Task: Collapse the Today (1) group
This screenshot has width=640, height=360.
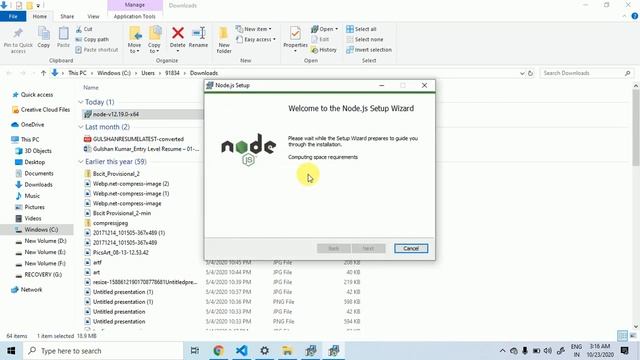Action: (80, 102)
